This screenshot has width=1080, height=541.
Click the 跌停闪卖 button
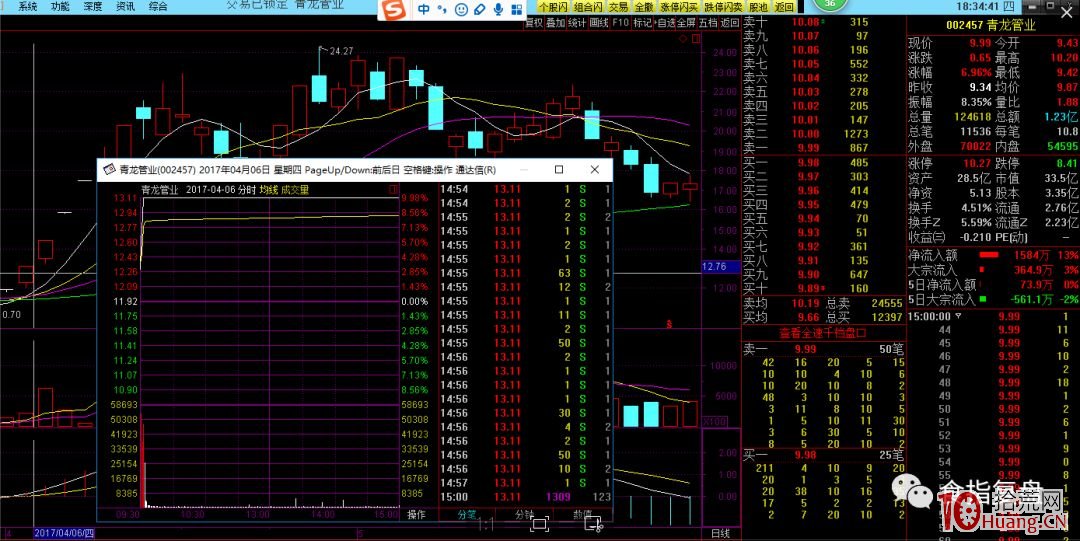pos(723,6)
